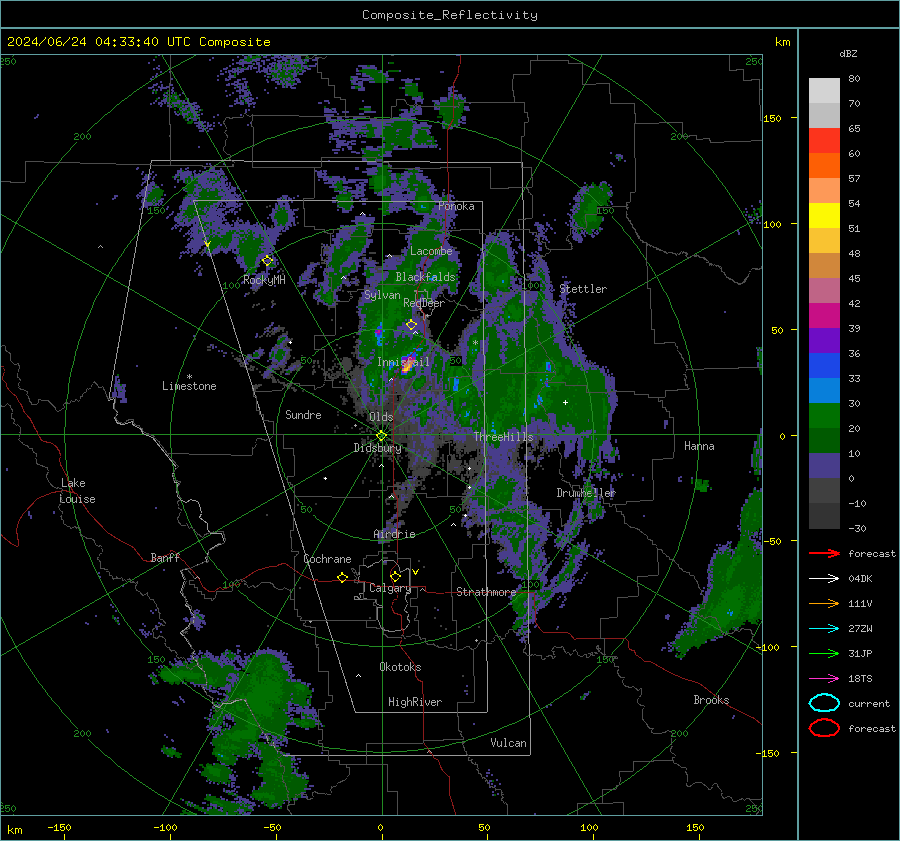Click the Sylvan label on map
The width and height of the screenshot is (900, 841).
point(382,295)
